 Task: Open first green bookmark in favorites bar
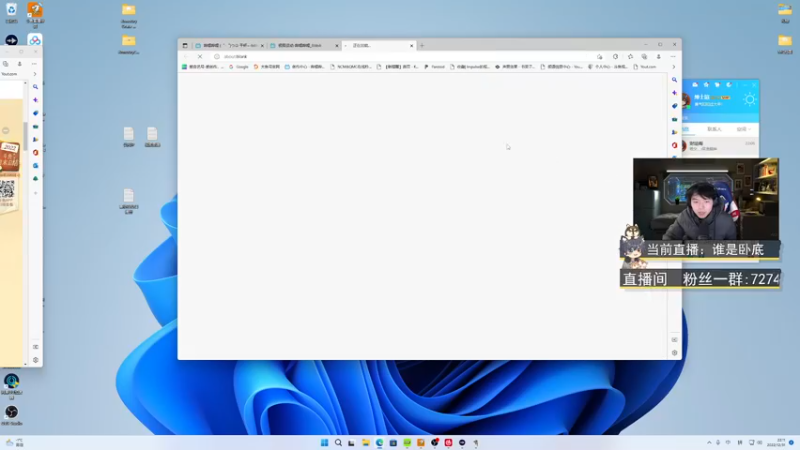[203, 67]
